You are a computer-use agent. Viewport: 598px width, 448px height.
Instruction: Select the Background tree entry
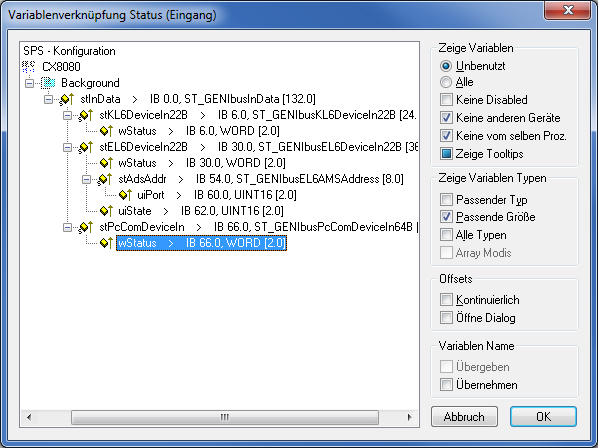pos(90,83)
